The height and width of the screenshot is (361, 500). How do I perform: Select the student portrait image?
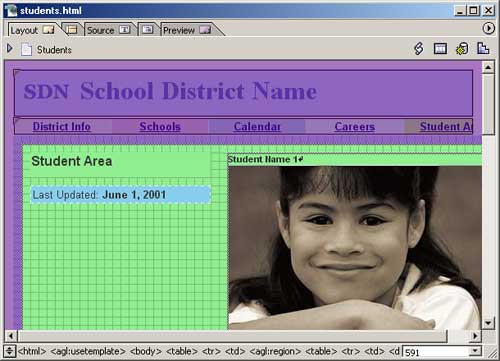click(355, 248)
